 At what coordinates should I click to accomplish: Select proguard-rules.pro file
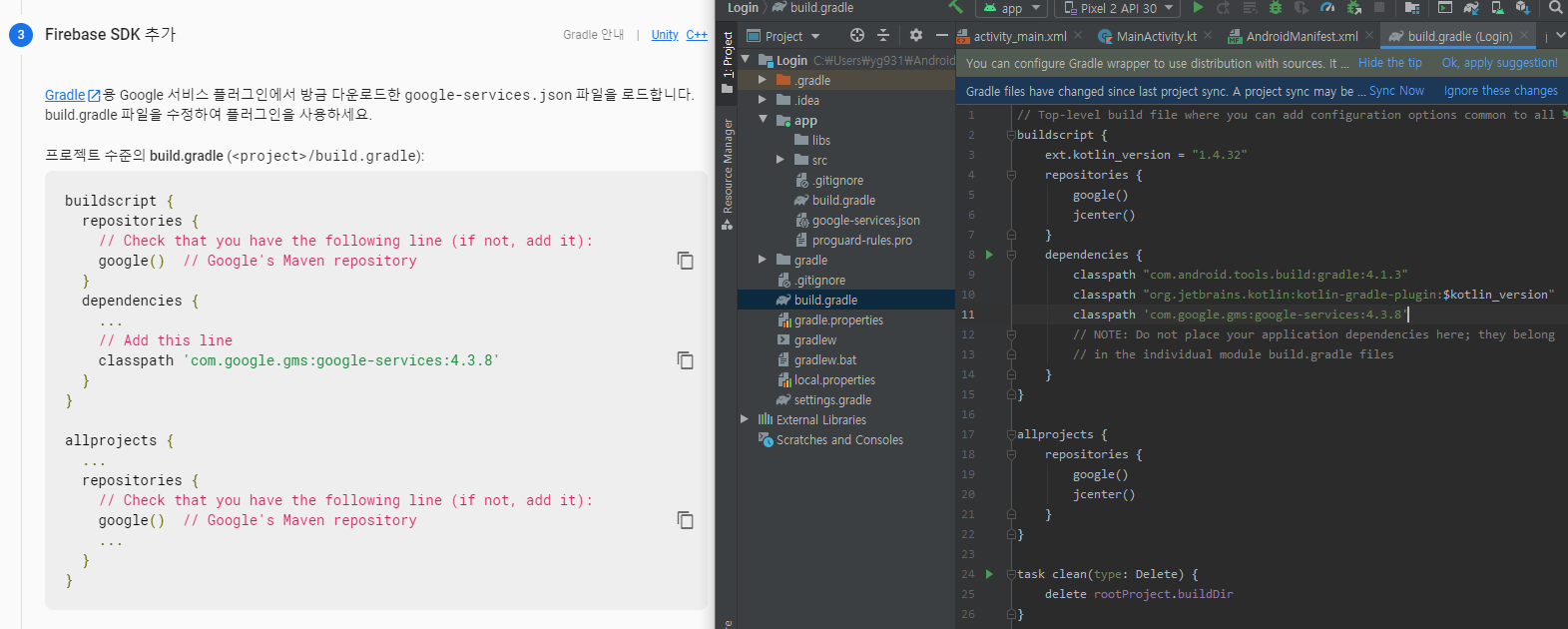[853, 241]
